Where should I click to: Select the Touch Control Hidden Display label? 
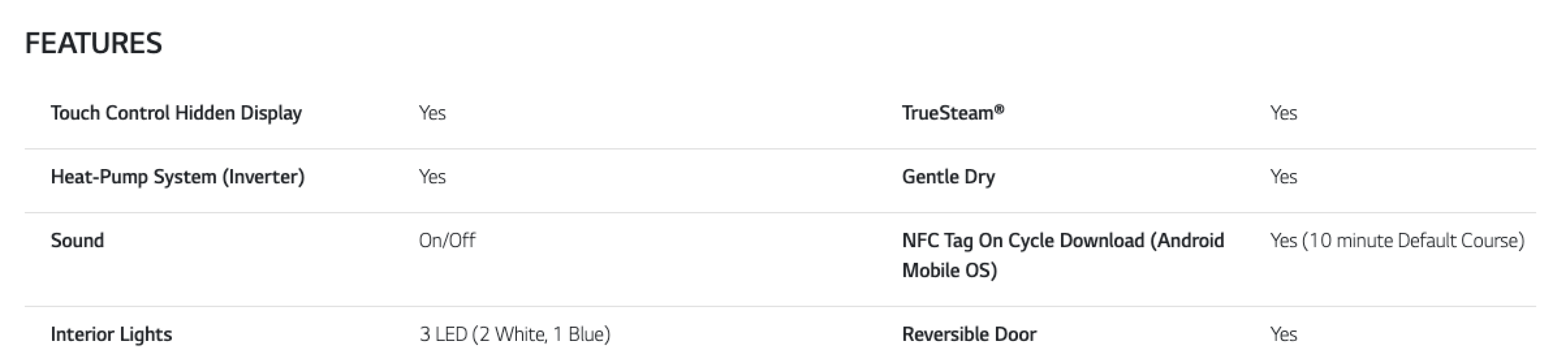click(x=176, y=113)
